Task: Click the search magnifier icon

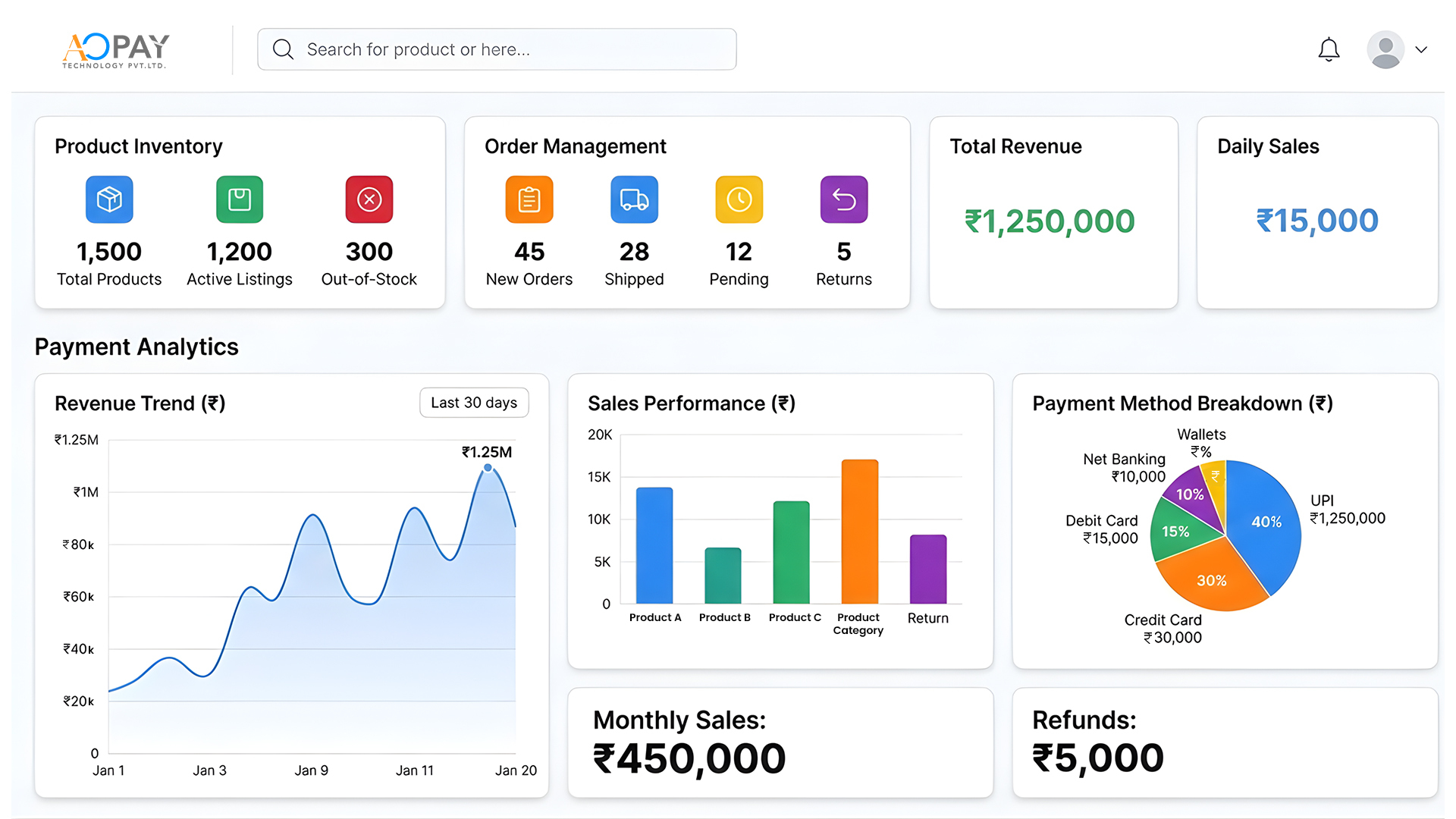Action: click(x=283, y=49)
